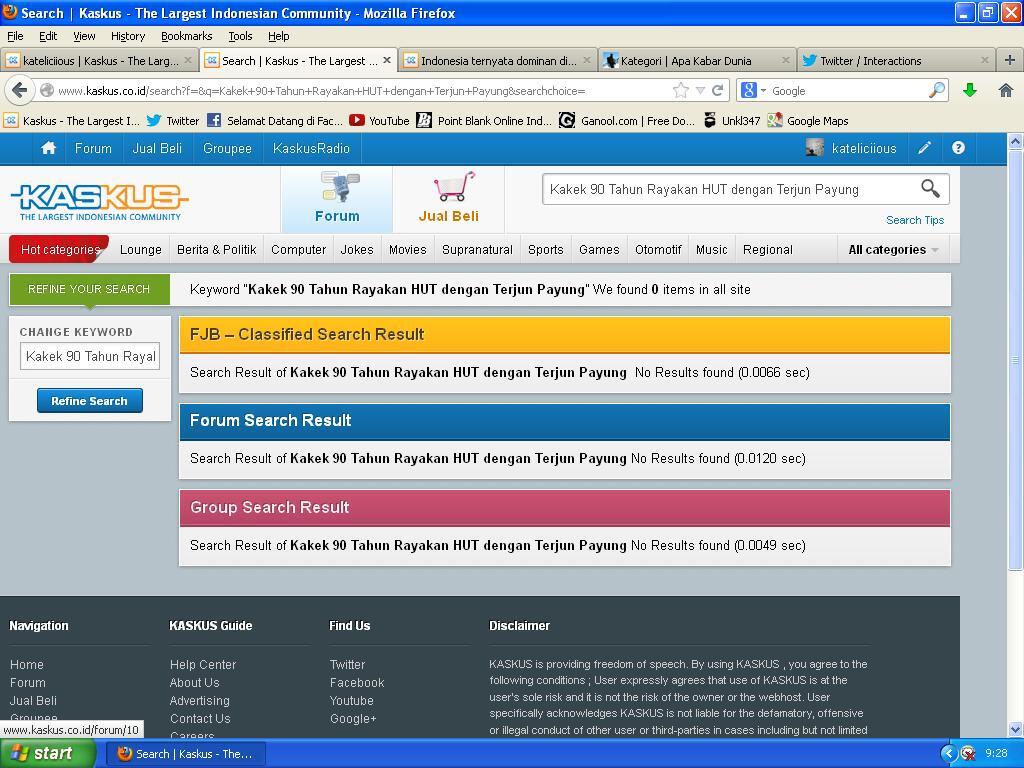Click the kateliciious username

[x=864, y=148]
